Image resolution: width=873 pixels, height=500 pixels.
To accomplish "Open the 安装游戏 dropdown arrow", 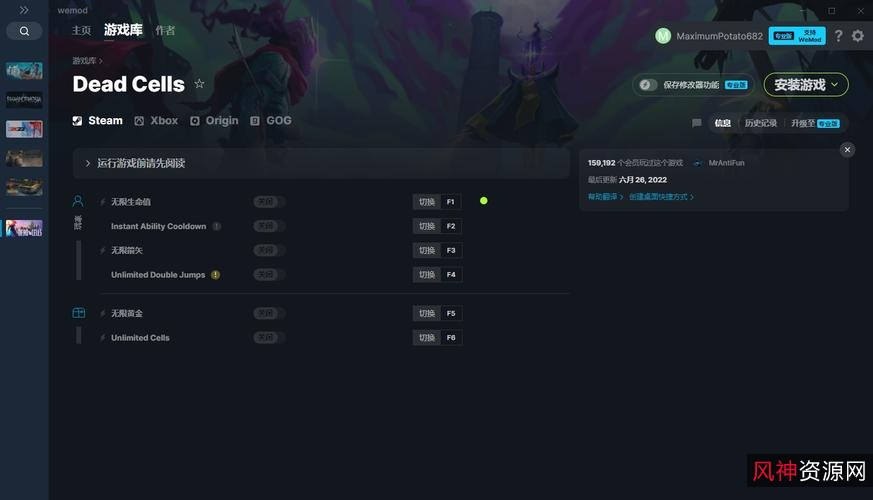I will (x=835, y=85).
